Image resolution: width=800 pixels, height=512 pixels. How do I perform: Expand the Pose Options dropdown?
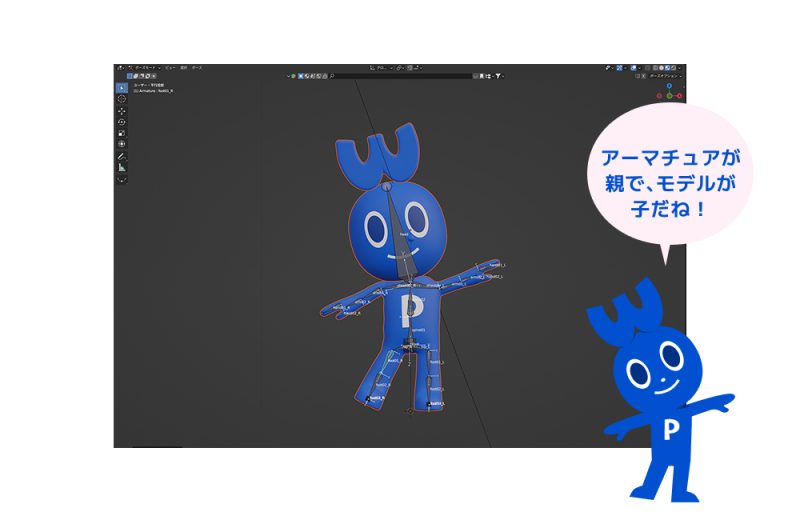point(667,76)
